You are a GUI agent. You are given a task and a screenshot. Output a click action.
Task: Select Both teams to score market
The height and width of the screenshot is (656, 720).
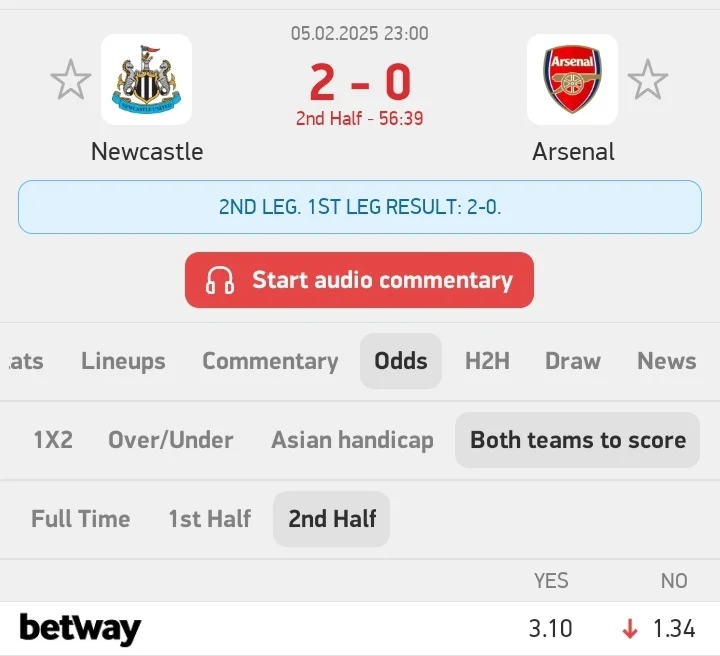577,440
